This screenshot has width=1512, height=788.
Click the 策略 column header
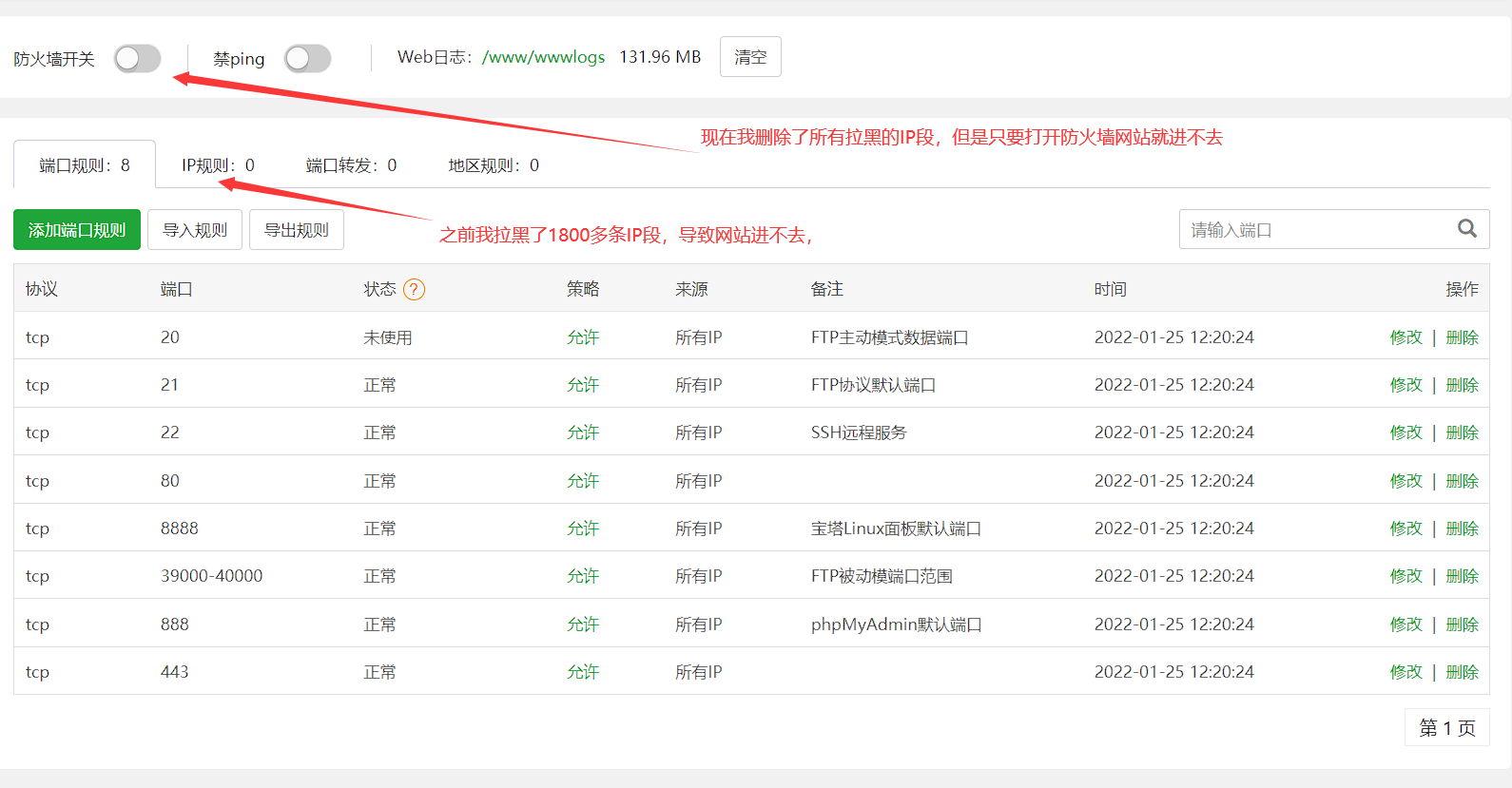click(x=583, y=289)
